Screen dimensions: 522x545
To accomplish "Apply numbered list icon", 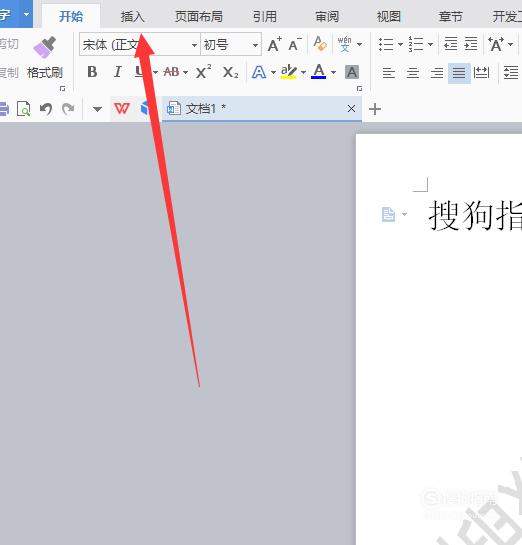I will click(x=416, y=44).
